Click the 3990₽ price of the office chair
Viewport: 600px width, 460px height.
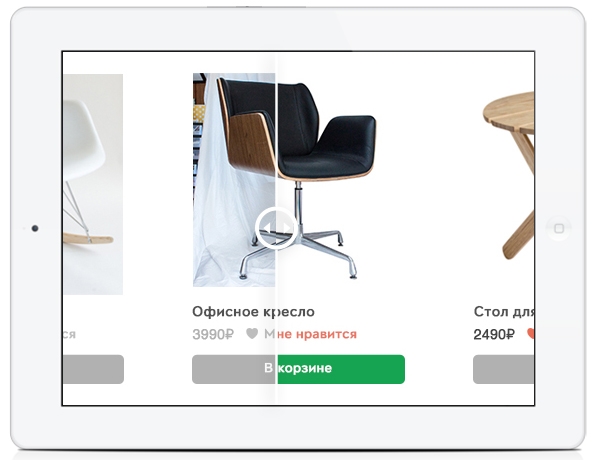(213, 334)
